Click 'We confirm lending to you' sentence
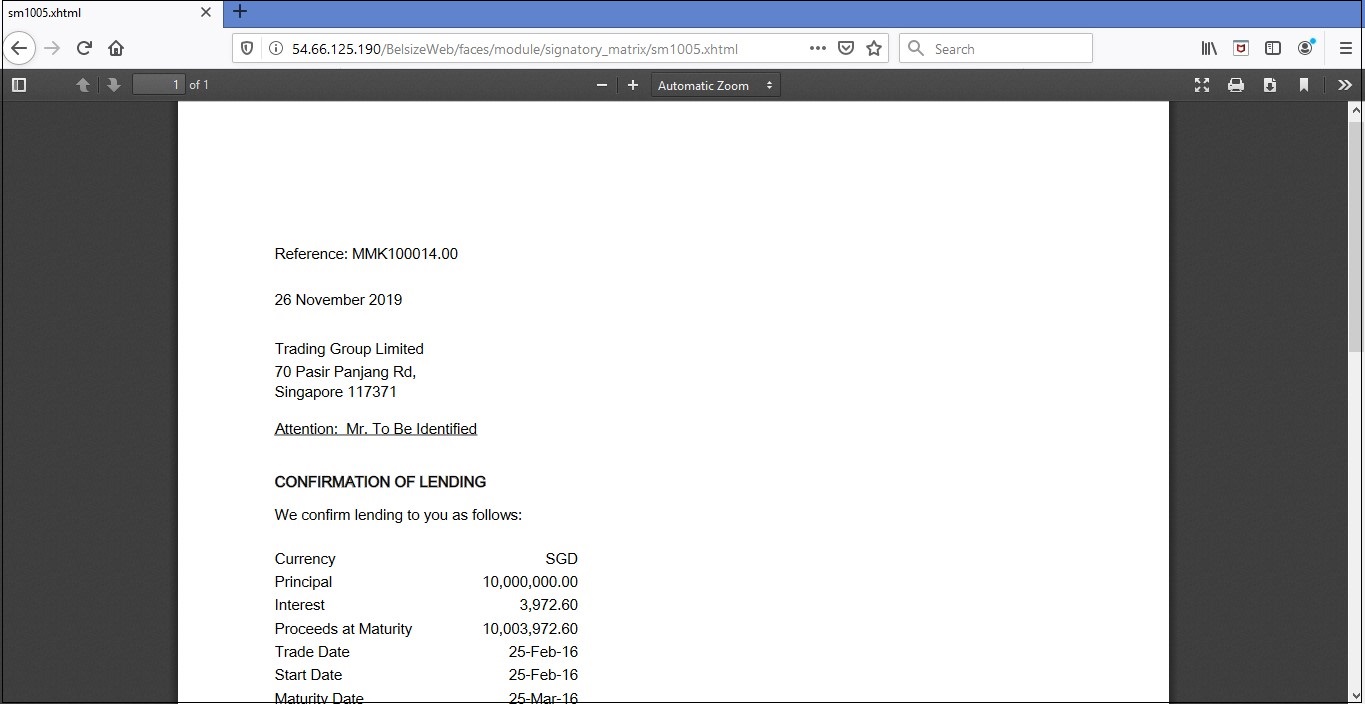Screen dimensions: 1365x704 [398, 515]
